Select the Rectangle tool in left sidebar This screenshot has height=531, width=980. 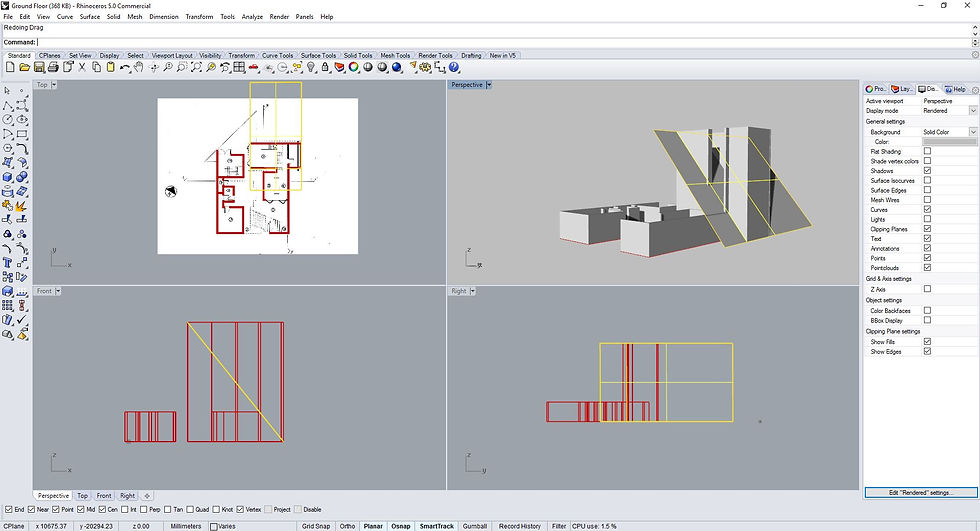tap(22, 134)
